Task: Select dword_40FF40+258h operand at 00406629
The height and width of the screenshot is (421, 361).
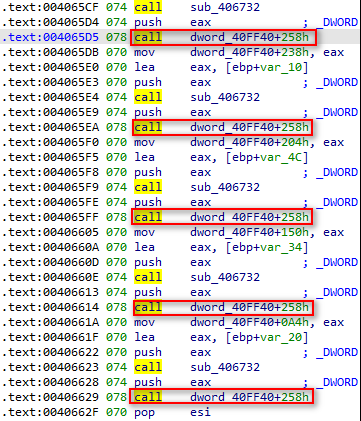Action: pyautogui.click(x=249, y=397)
